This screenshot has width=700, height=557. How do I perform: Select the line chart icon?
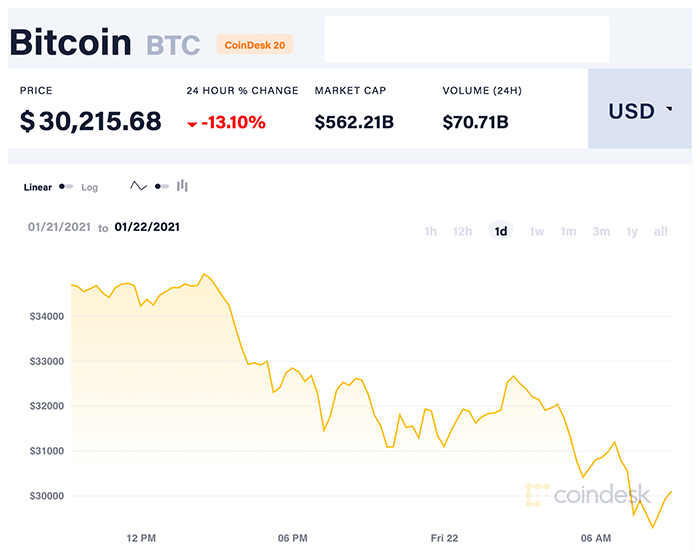(x=139, y=186)
